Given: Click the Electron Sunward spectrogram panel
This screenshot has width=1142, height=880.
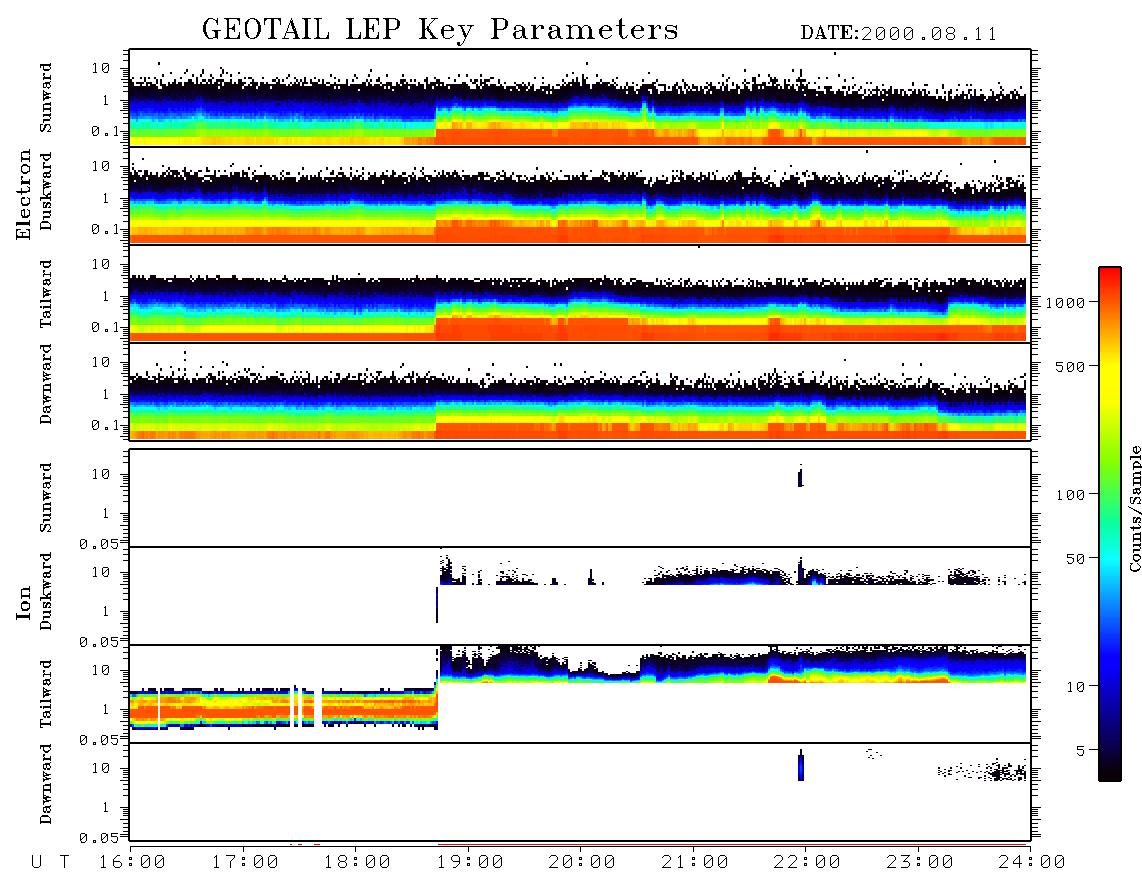Looking at the screenshot, I should tap(580, 98).
